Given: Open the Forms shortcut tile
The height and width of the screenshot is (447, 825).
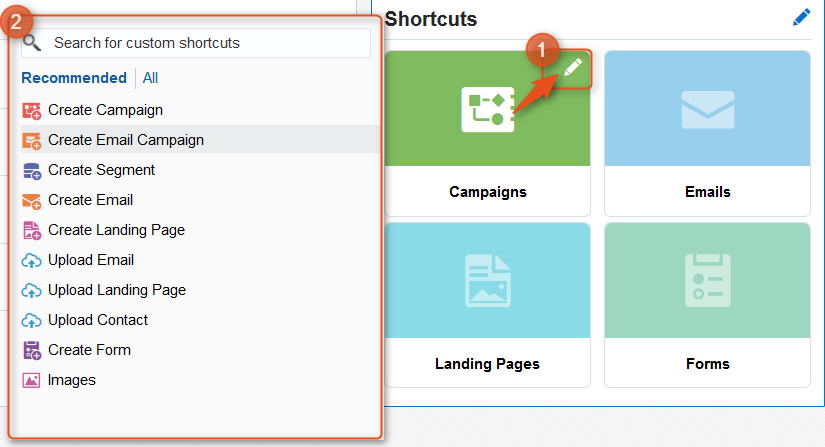Looking at the screenshot, I should [x=707, y=305].
